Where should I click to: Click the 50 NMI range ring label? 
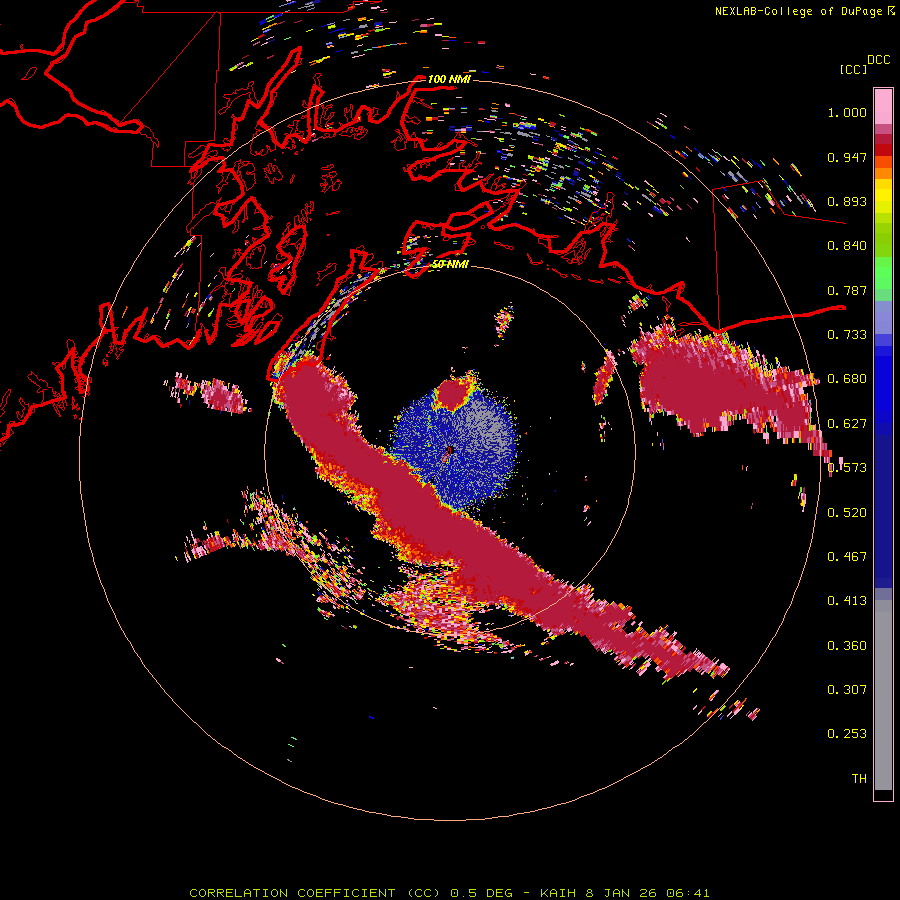[449, 264]
